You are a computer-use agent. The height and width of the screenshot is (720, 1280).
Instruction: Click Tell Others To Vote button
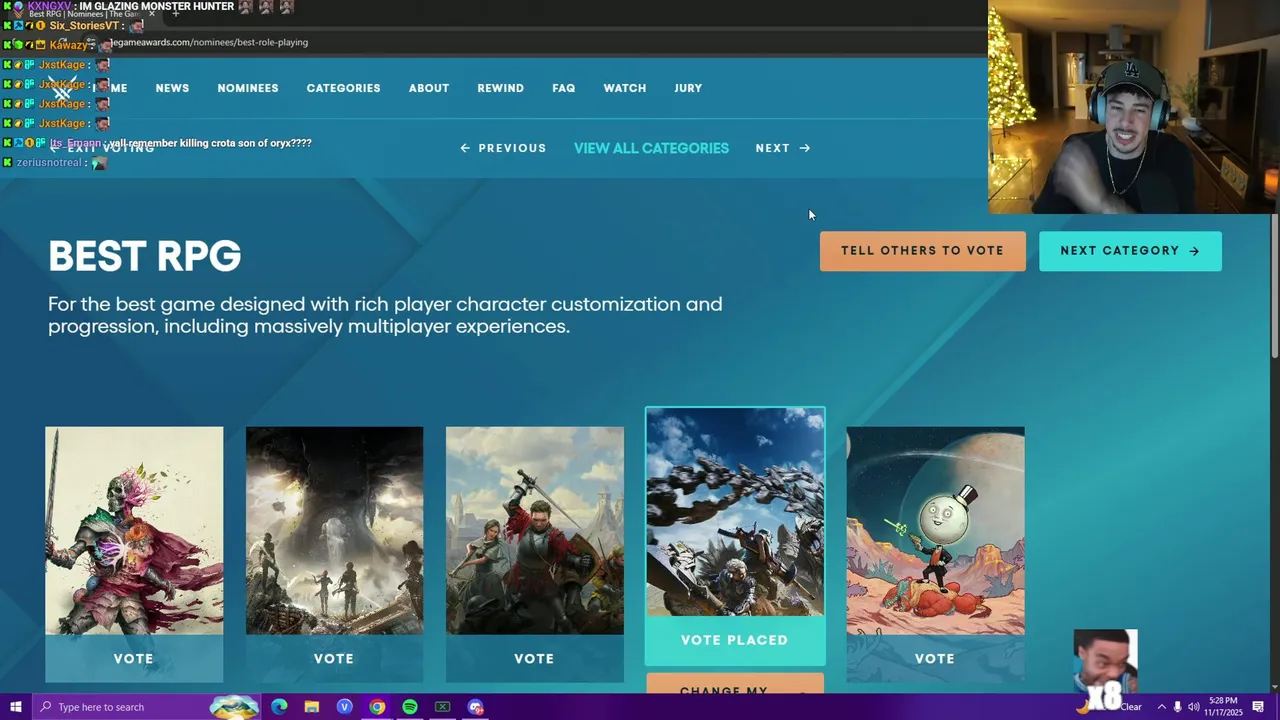[x=922, y=251]
